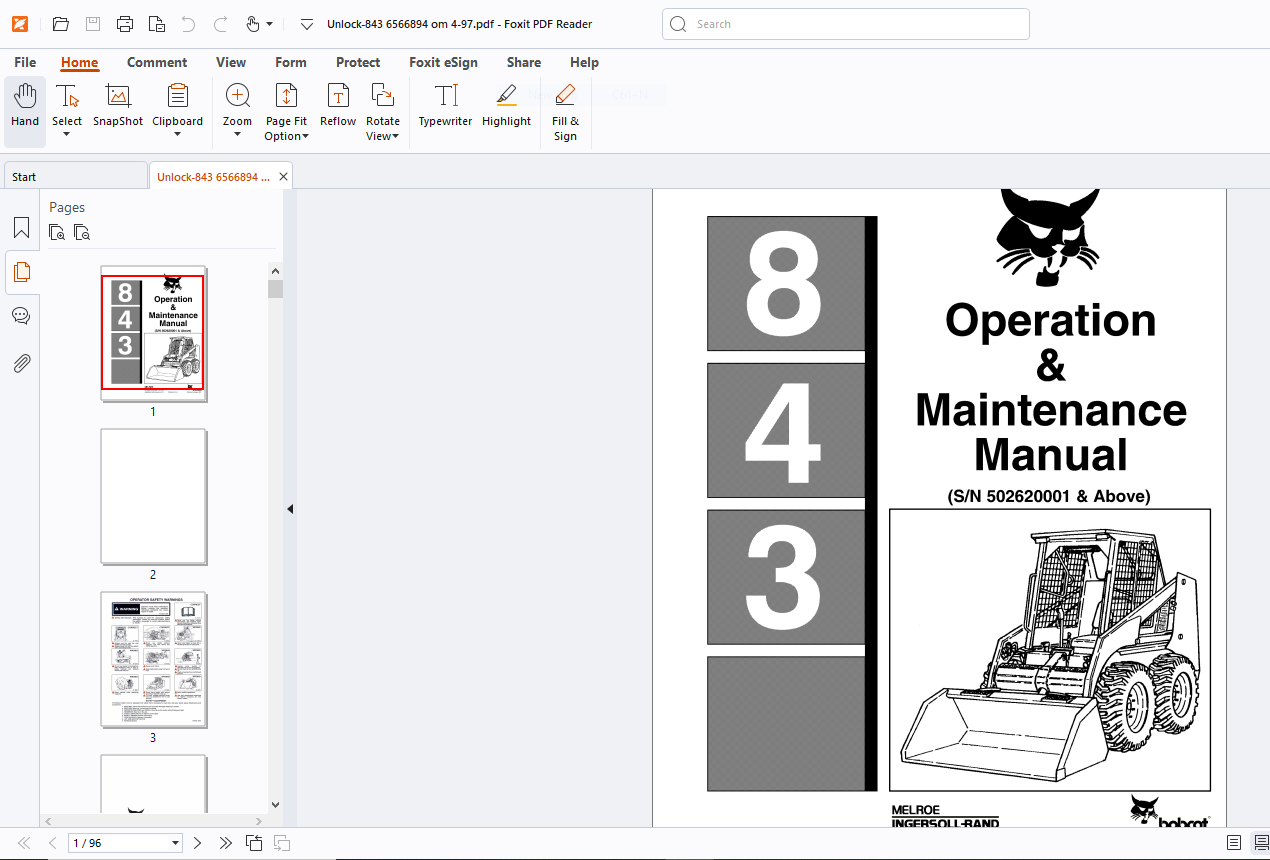Expand the Zoom dropdown arrow

coord(237,135)
